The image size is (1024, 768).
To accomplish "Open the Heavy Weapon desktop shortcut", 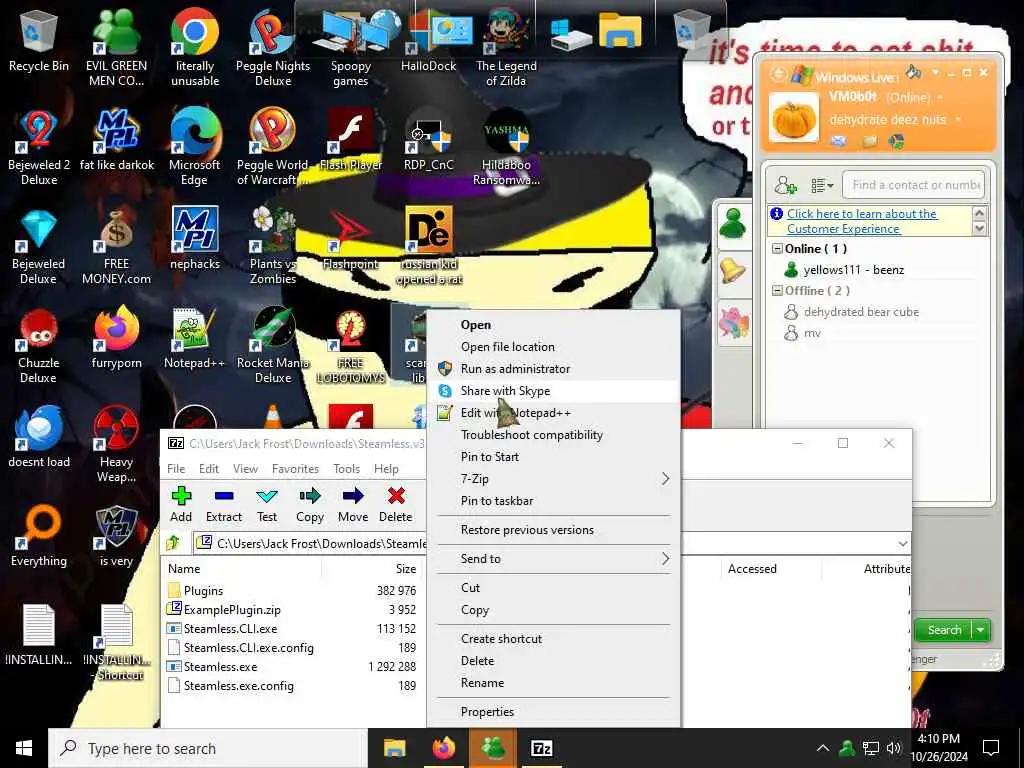I will tap(116, 445).
